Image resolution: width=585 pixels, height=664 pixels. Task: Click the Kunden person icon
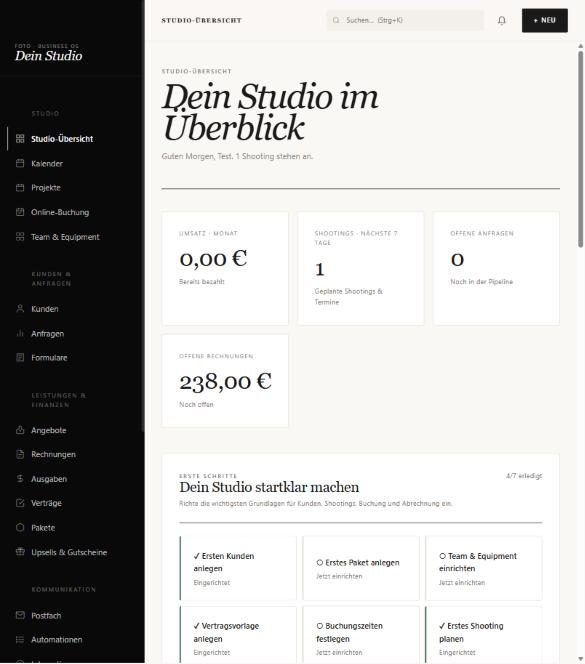click(20, 309)
